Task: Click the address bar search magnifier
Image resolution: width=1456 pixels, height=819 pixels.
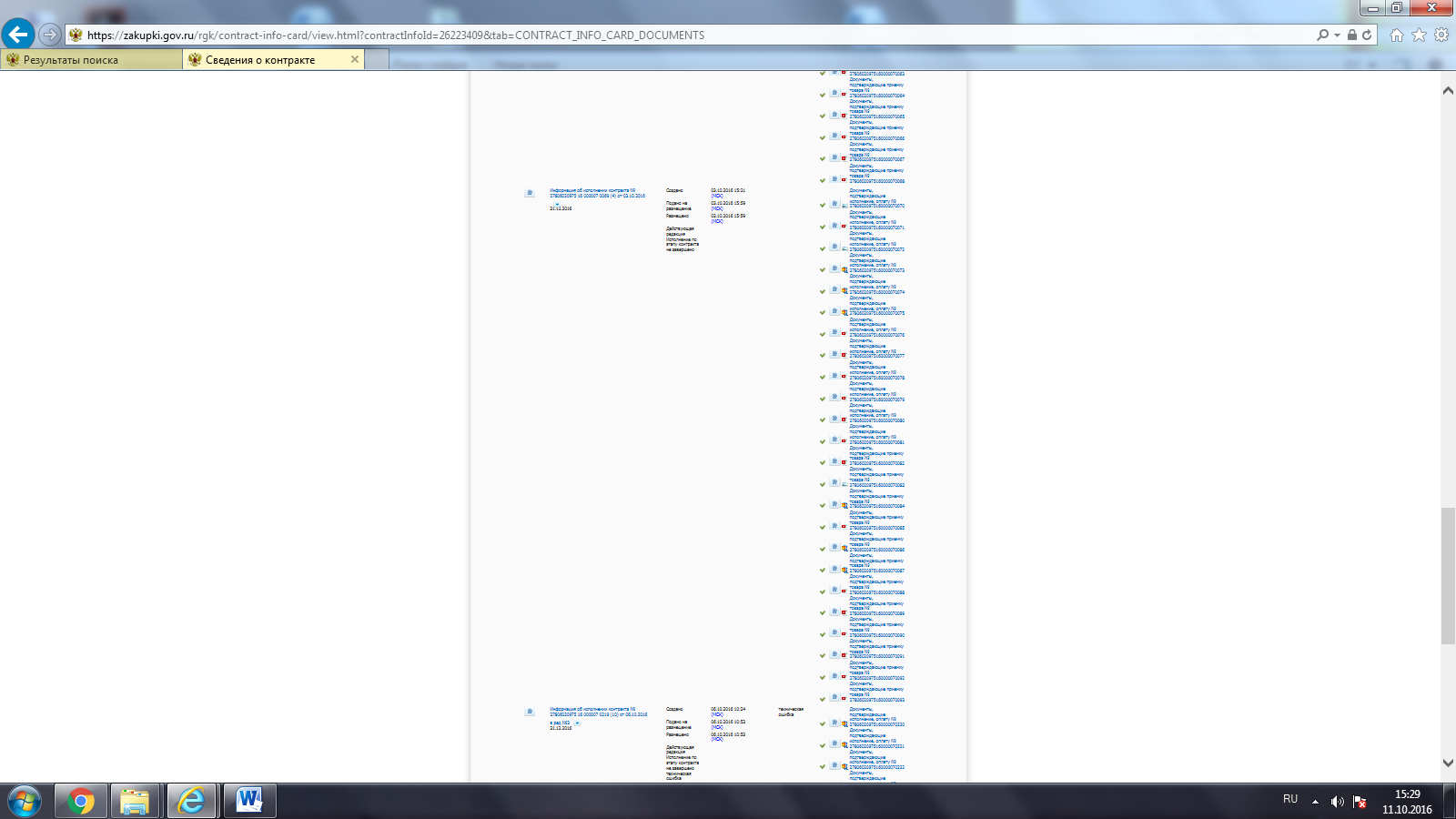Action: point(1322,35)
